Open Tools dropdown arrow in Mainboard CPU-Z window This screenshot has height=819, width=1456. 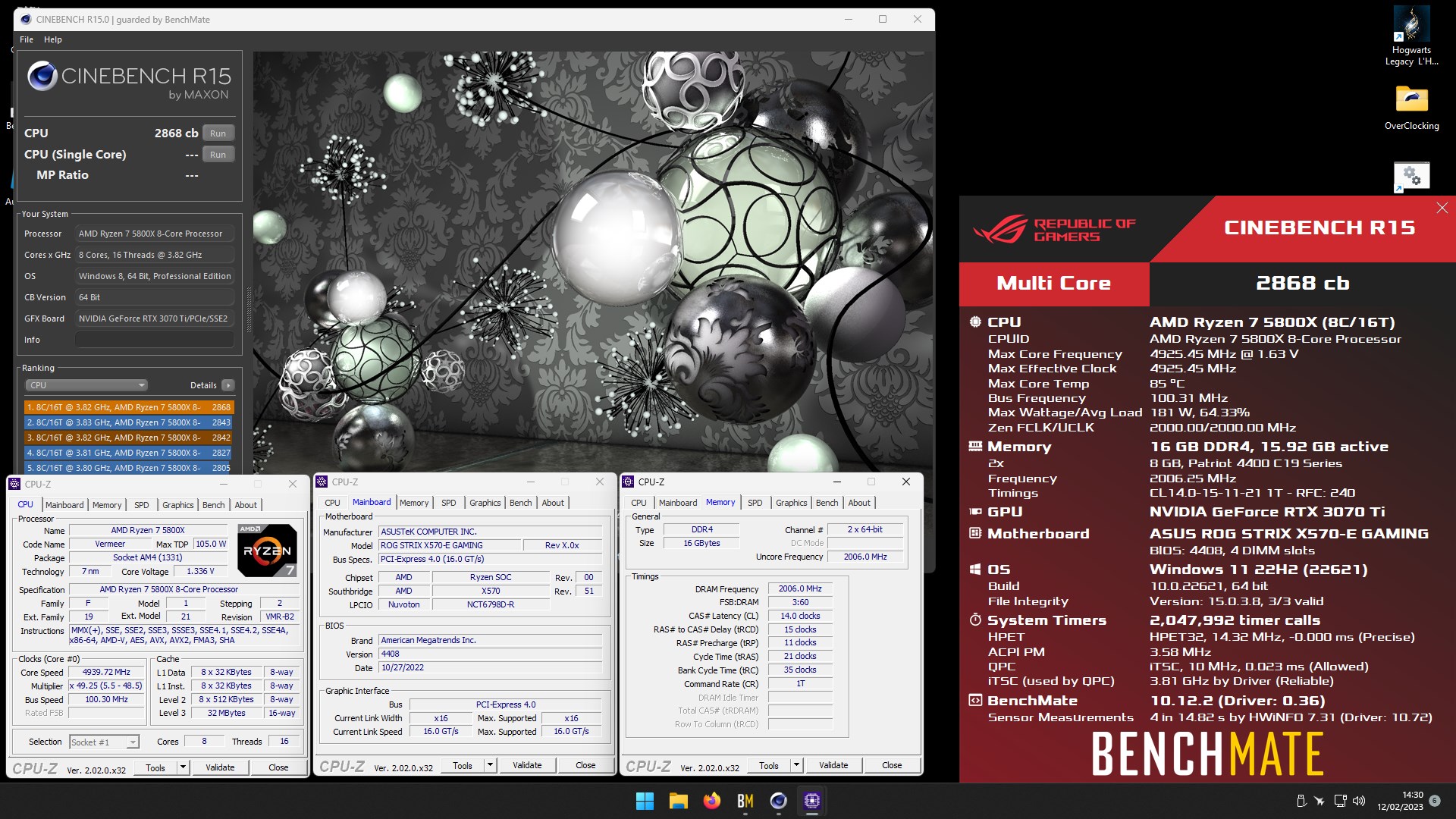click(490, 765)
